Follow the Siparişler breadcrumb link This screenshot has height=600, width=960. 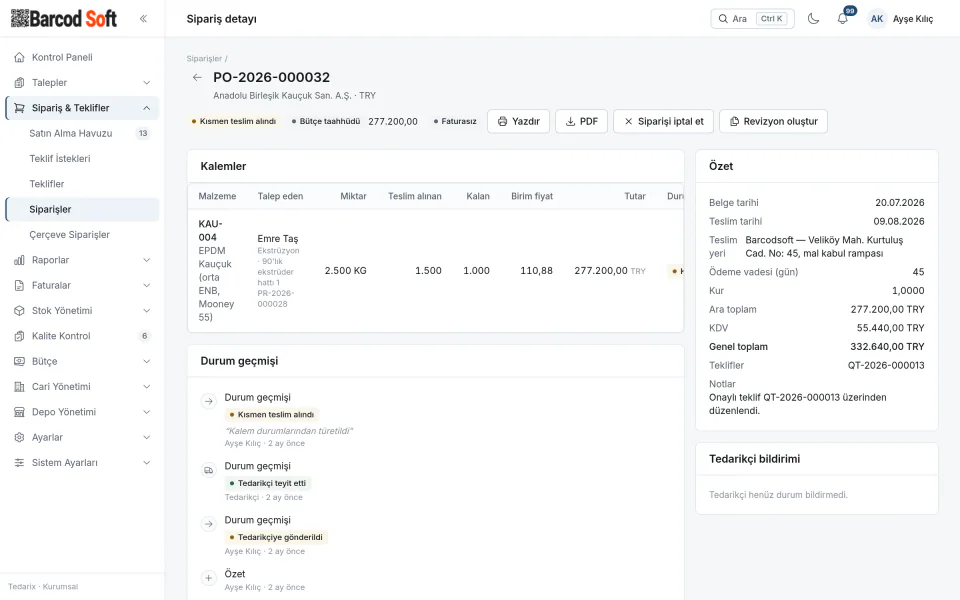click(x=204, y=59)
